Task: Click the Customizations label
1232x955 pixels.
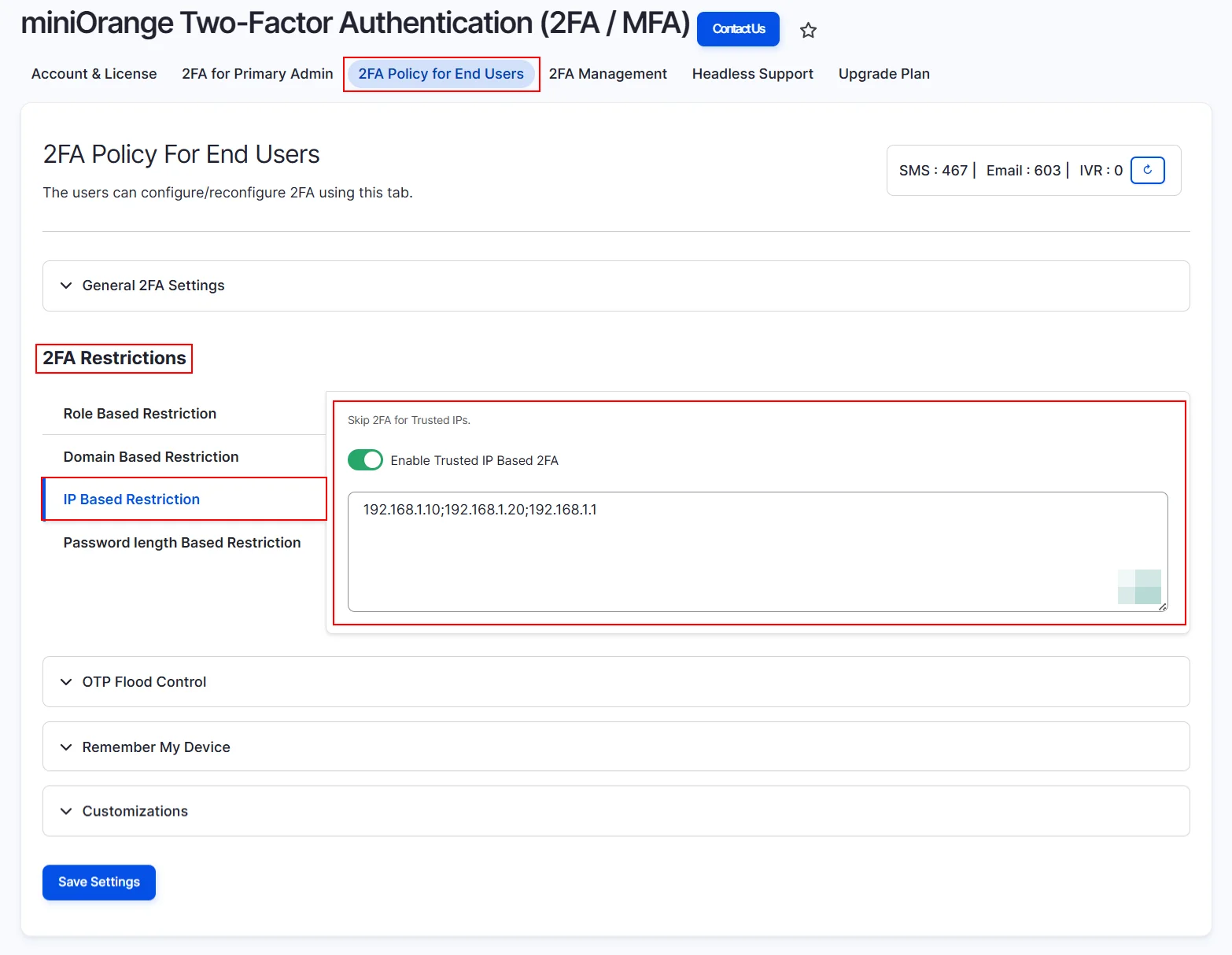Action: [x=135, y=811]
